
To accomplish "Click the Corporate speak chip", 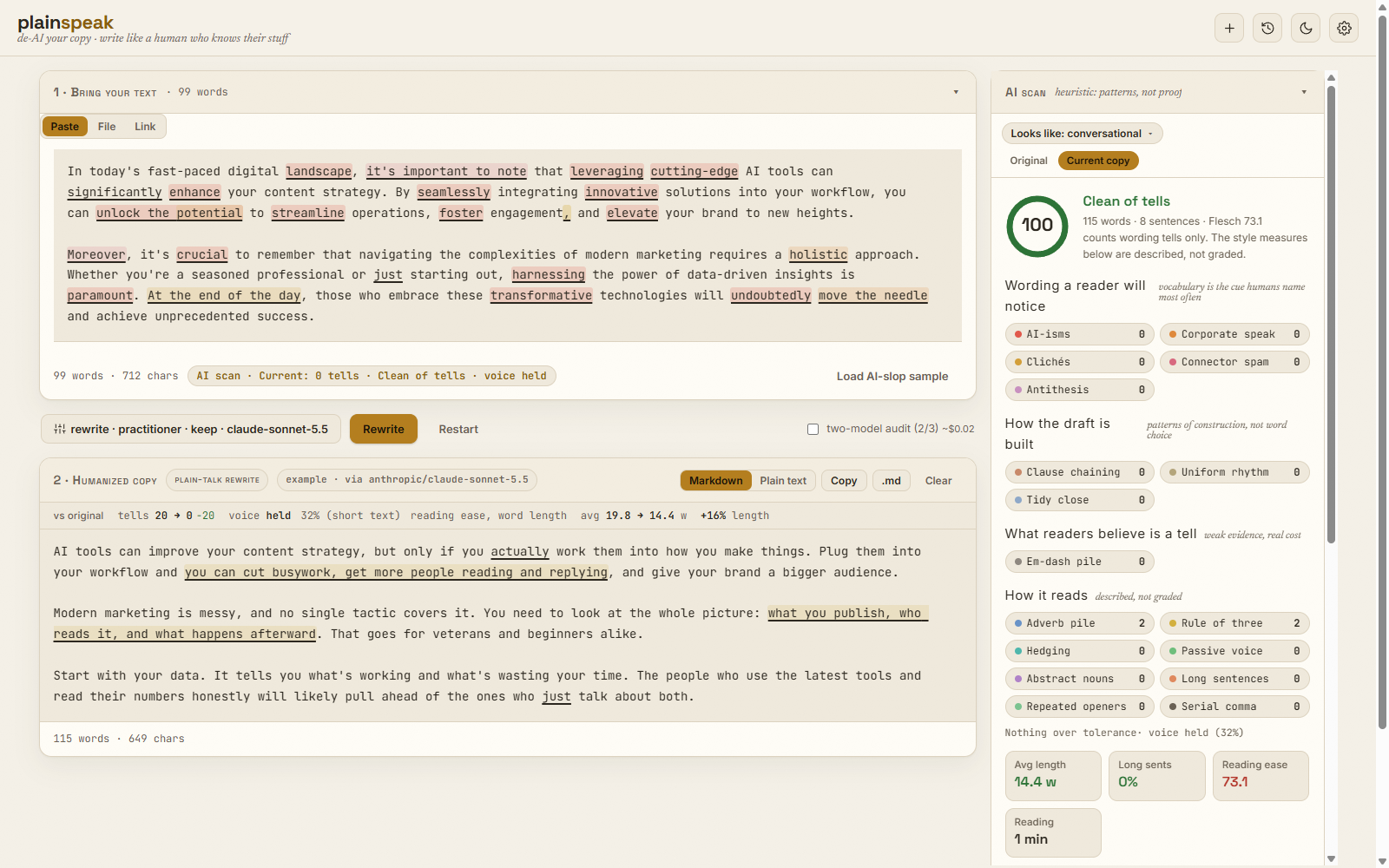I will [x=1234, y=334].
